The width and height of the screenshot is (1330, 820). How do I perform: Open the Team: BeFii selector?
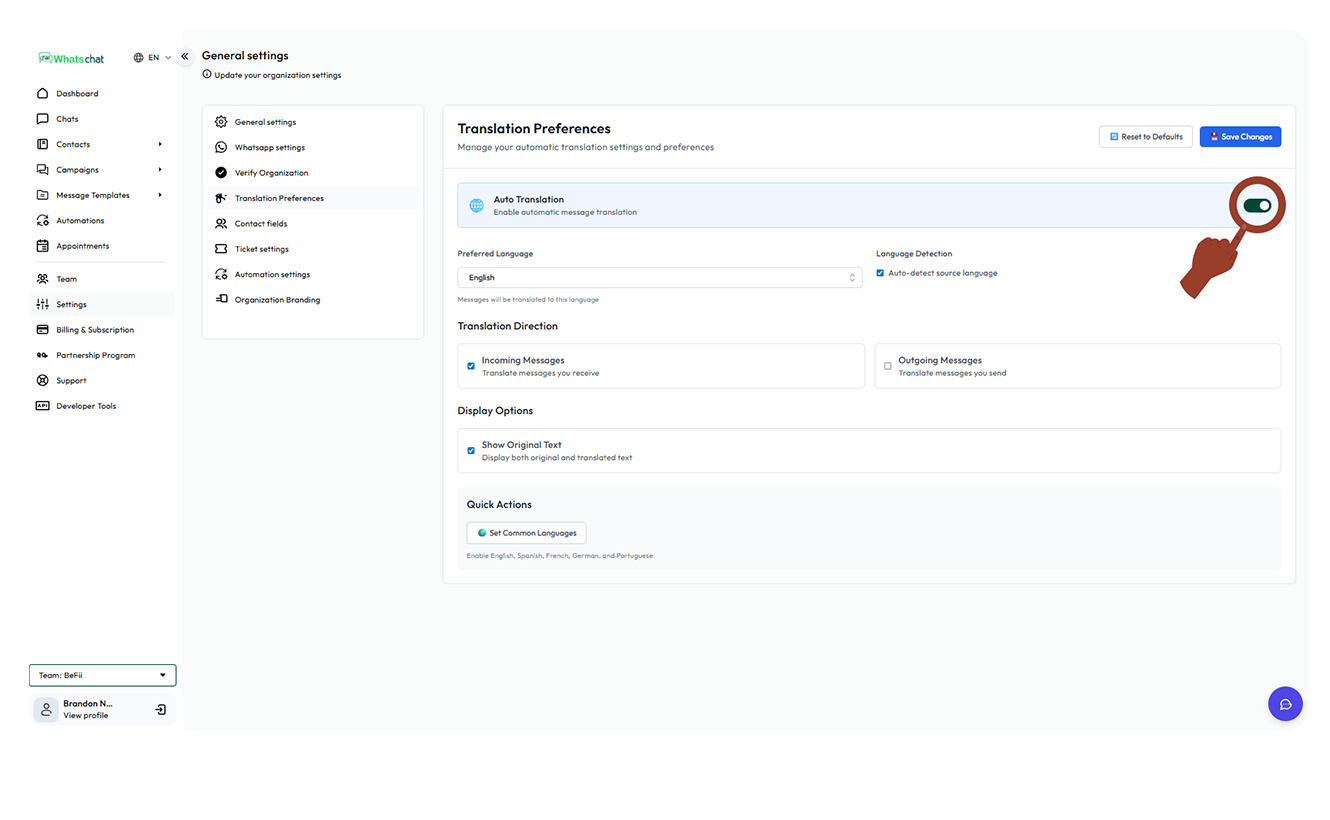pyautogui.click(x=102, y=675)
